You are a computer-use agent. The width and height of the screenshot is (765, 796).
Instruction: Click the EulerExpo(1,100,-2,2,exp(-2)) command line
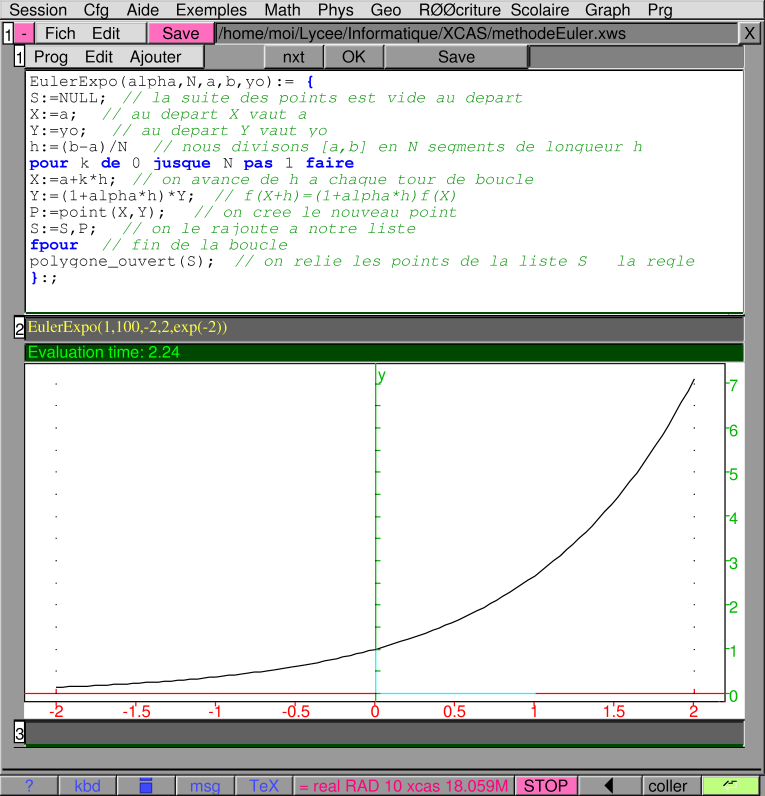[384, 327]
